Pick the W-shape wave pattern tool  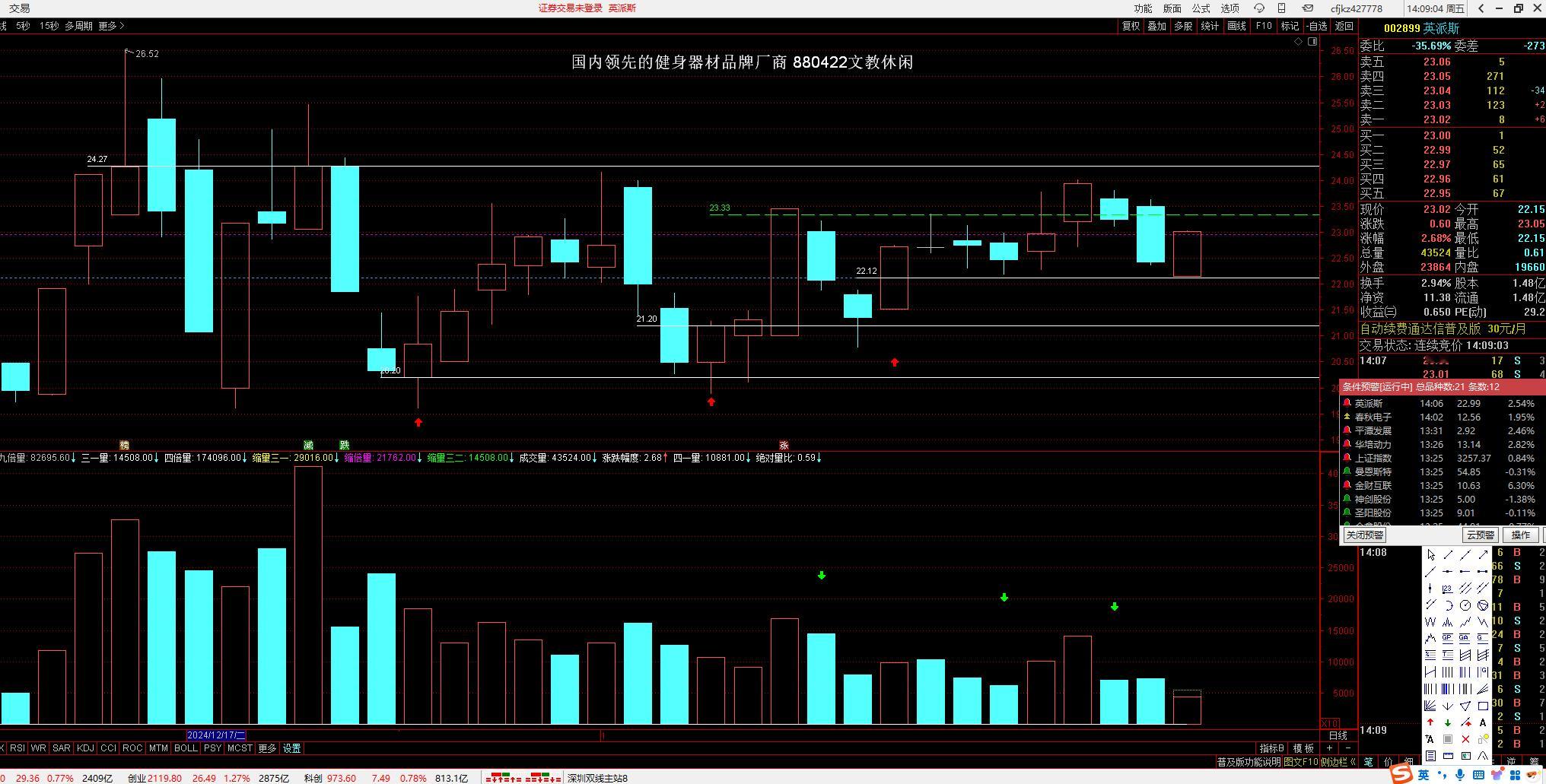pos(1430,622)
